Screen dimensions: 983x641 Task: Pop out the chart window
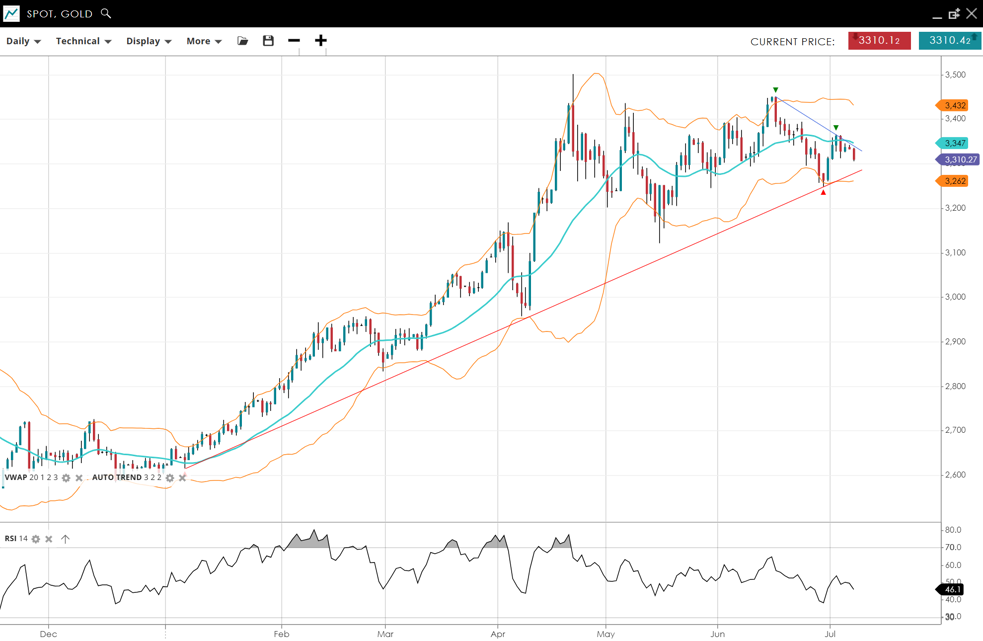pos(954,14)
